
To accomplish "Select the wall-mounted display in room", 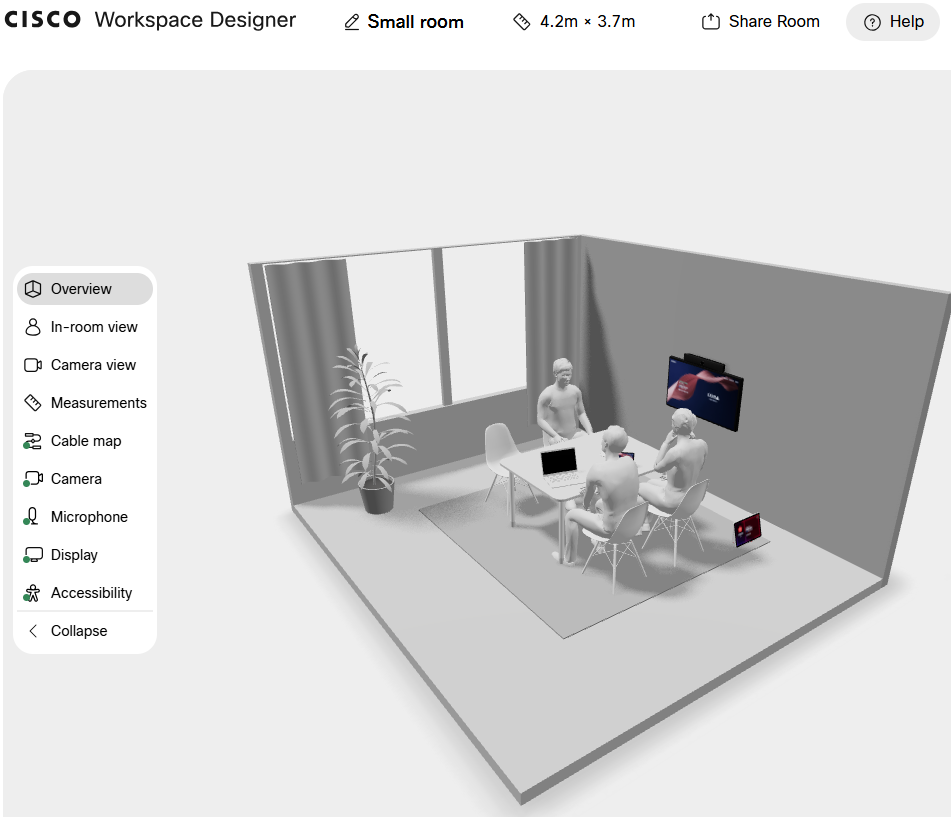I will click(705, 393).
